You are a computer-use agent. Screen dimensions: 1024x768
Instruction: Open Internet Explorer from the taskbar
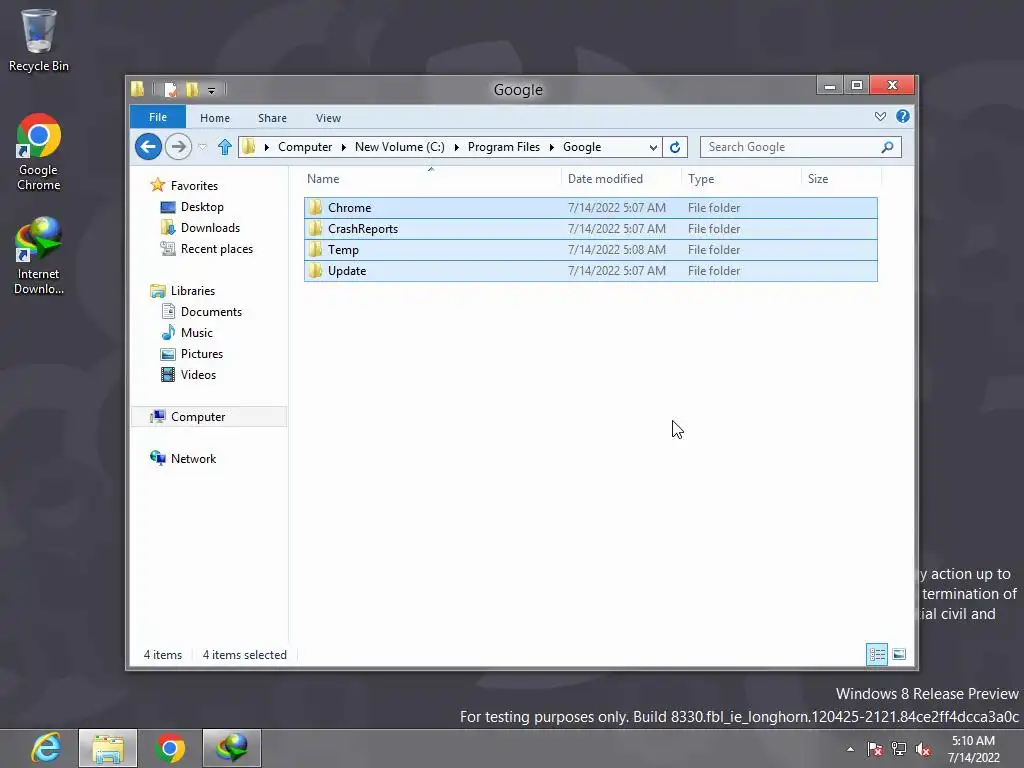pyautogui.click(x=46, y=748)
